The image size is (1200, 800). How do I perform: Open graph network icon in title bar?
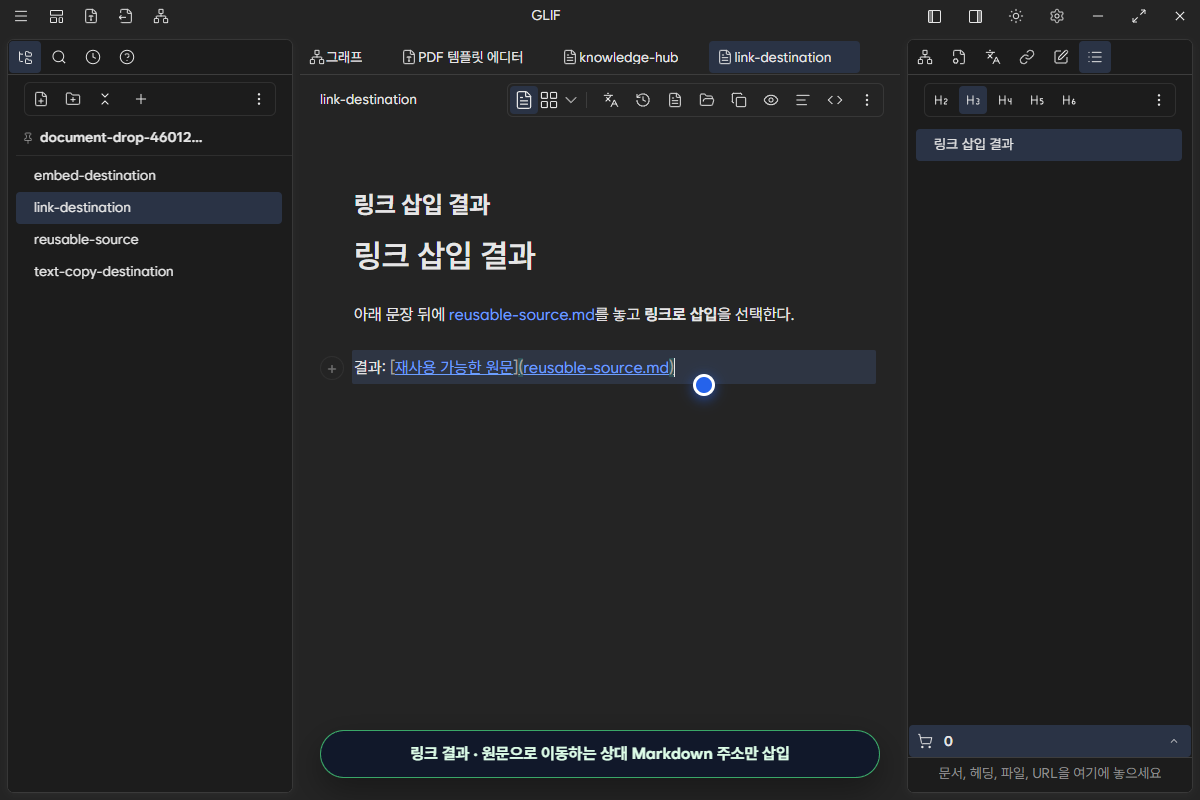(x=161, y=16)
